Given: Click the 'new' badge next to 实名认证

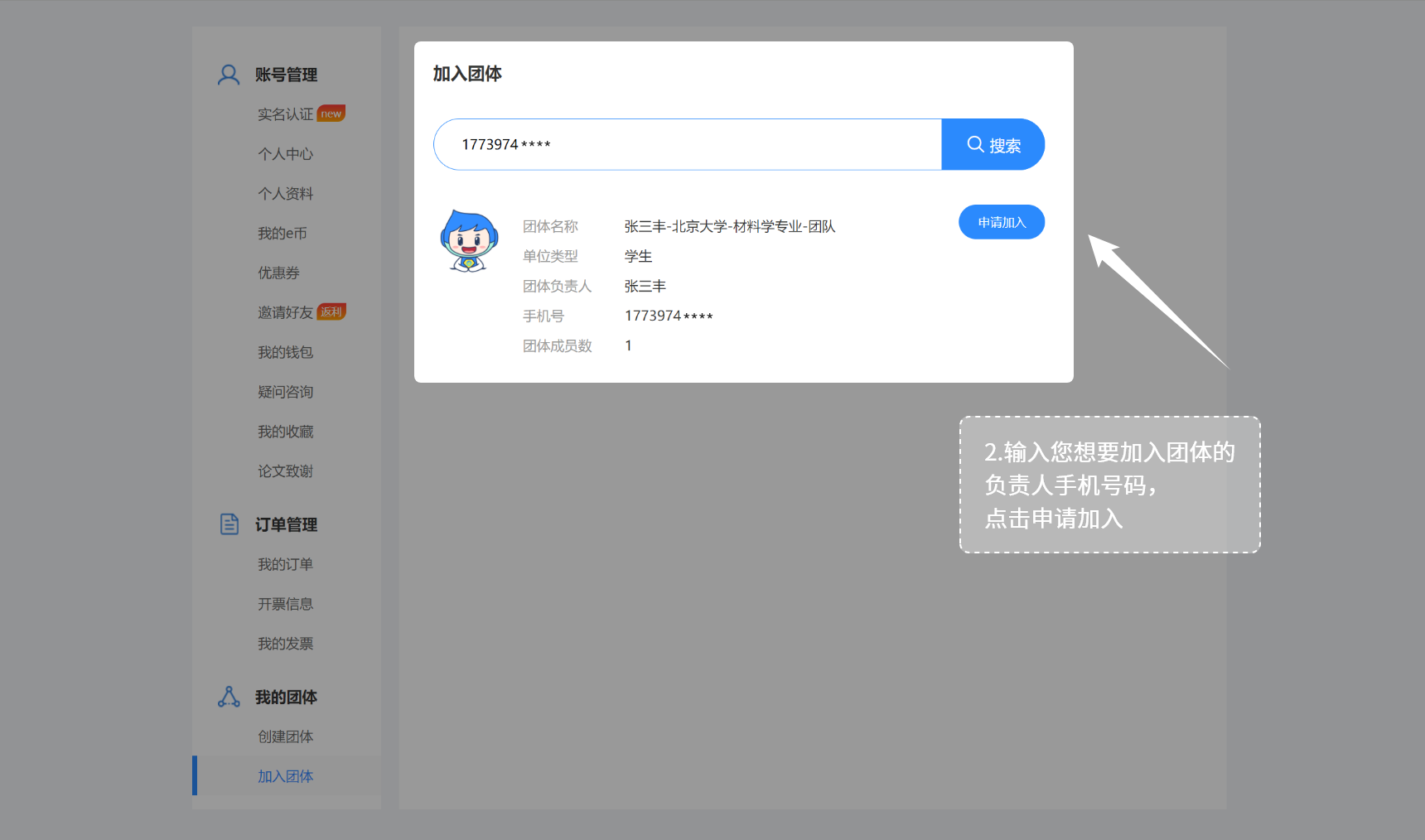Looking at the screenshot, I should [331, 113].
